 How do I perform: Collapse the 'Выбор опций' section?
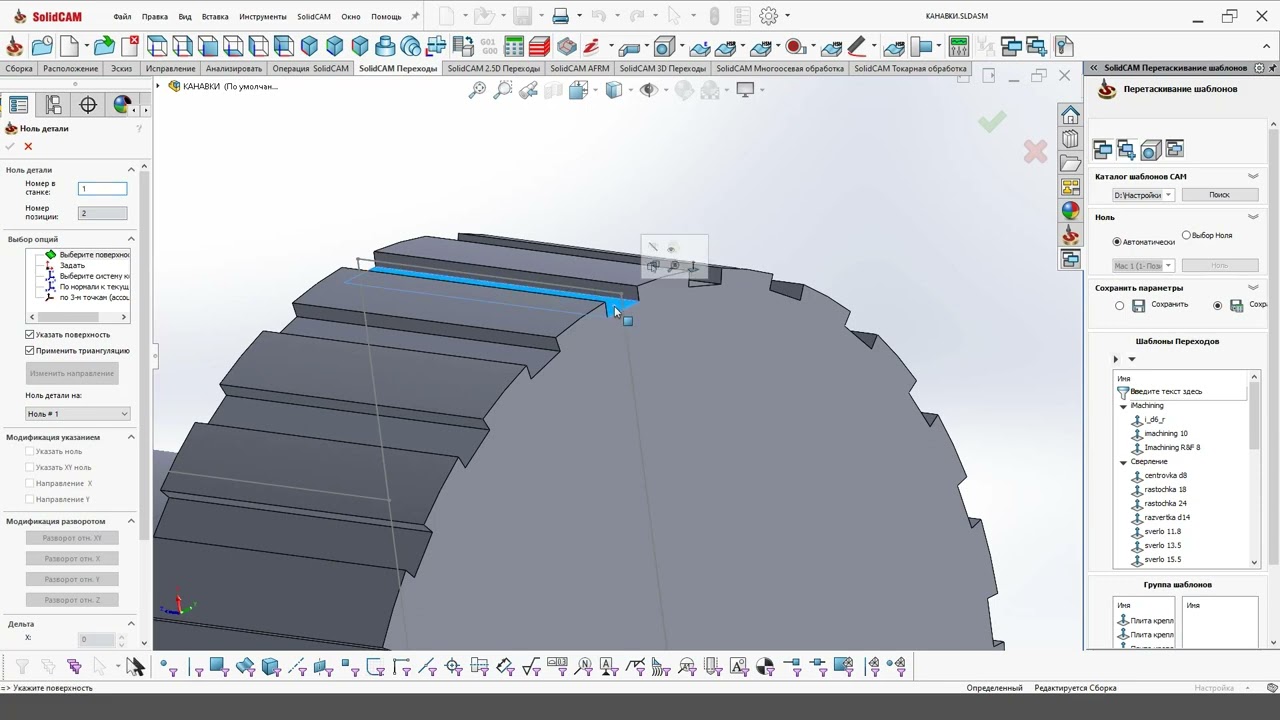click(131, 240)
